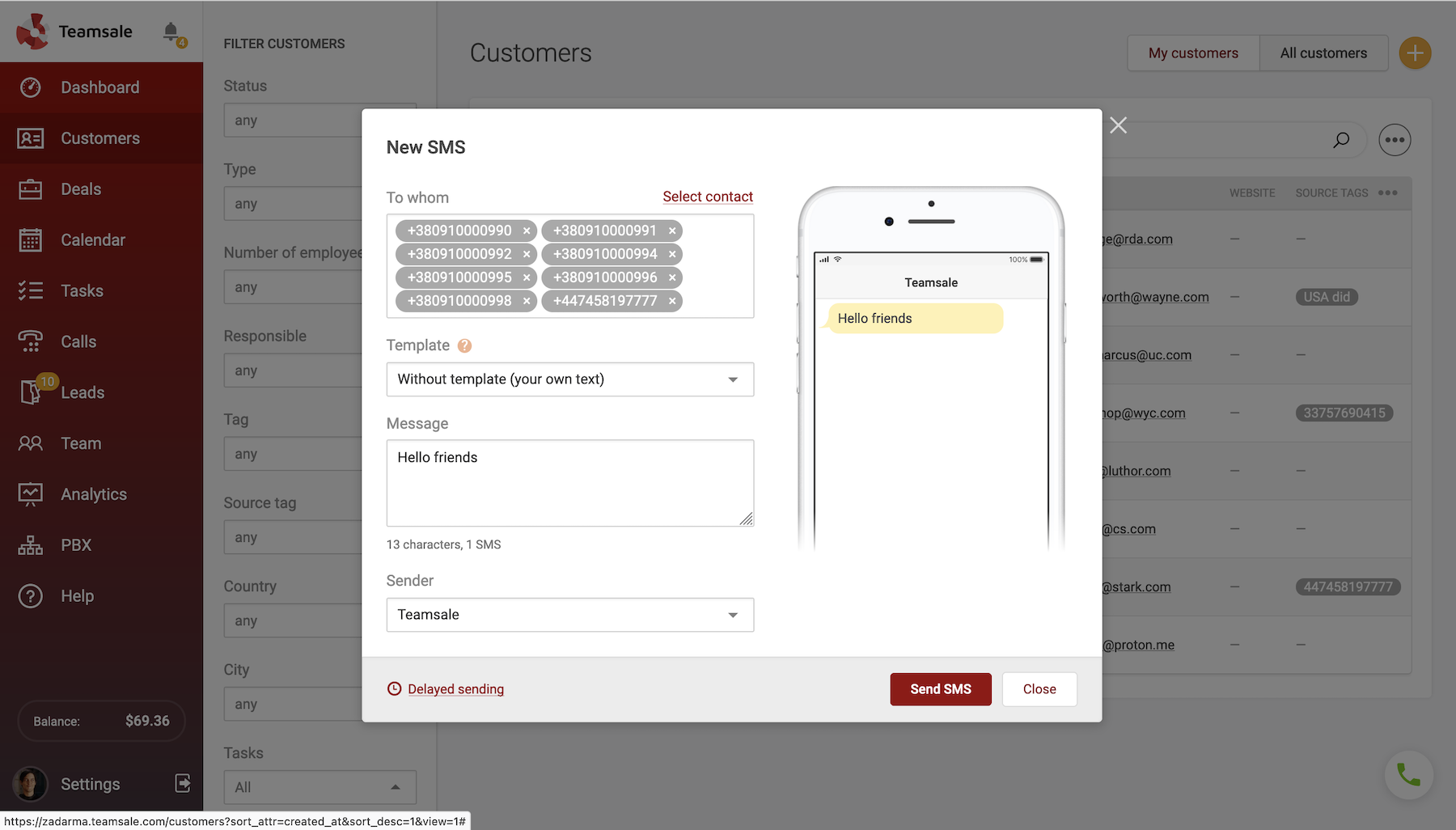Open Leads showing 10 new items

[x=82, y=392]
